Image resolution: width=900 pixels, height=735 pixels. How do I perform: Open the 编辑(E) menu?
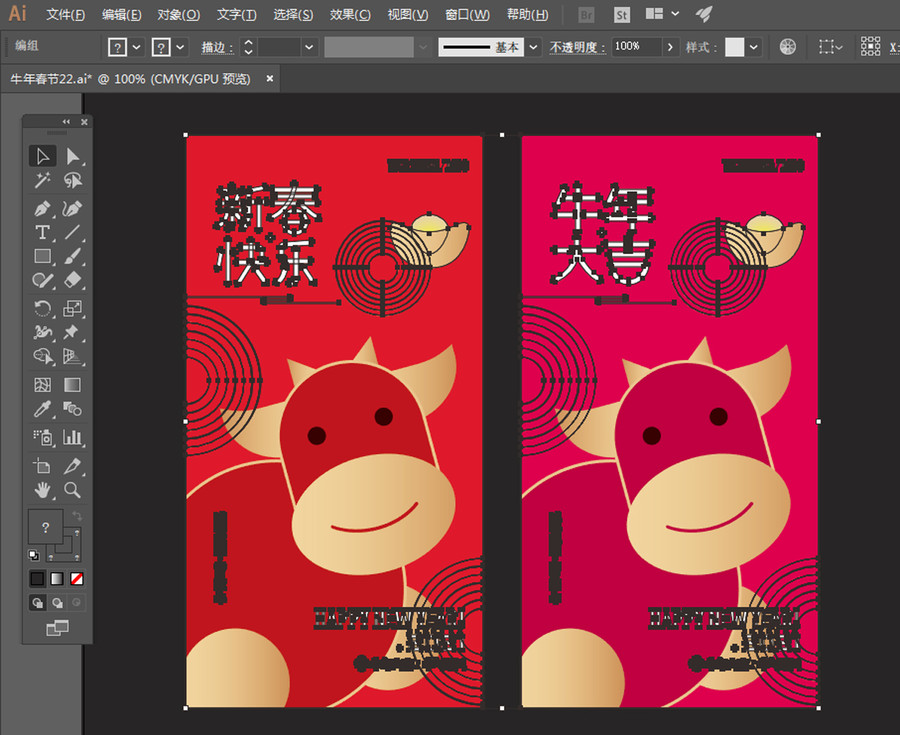click(x=122, y=14)
